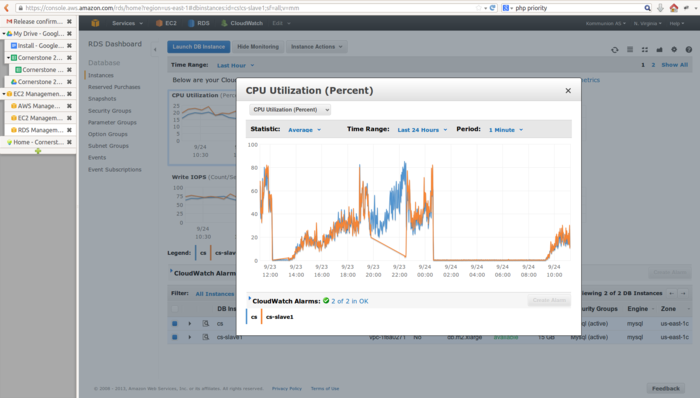700x398 pixels.
Task: Toggle the cs-slave1 instance row checkbox
Action: click(175, 337)
